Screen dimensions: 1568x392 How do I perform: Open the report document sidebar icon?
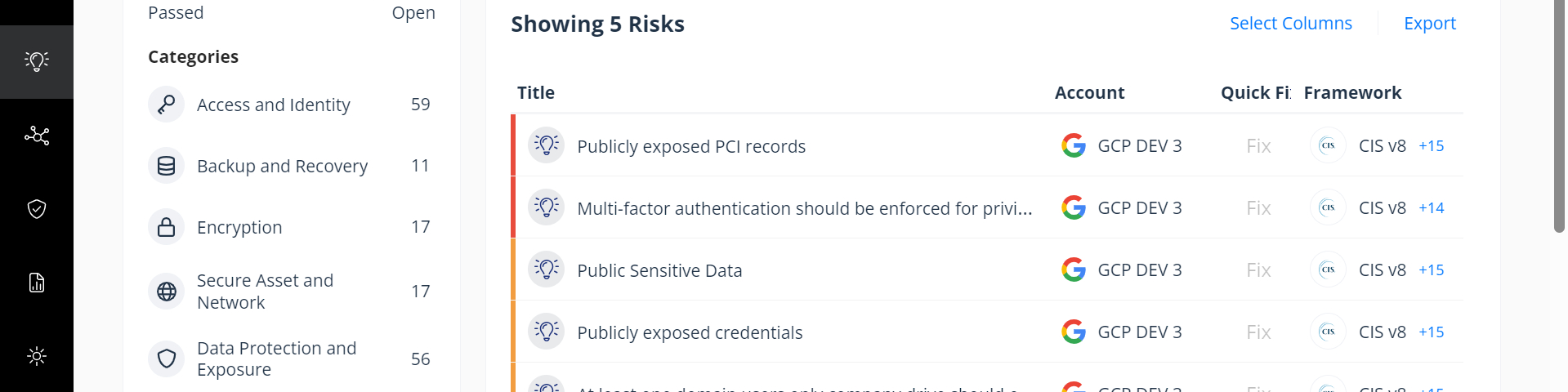[37, 283]
